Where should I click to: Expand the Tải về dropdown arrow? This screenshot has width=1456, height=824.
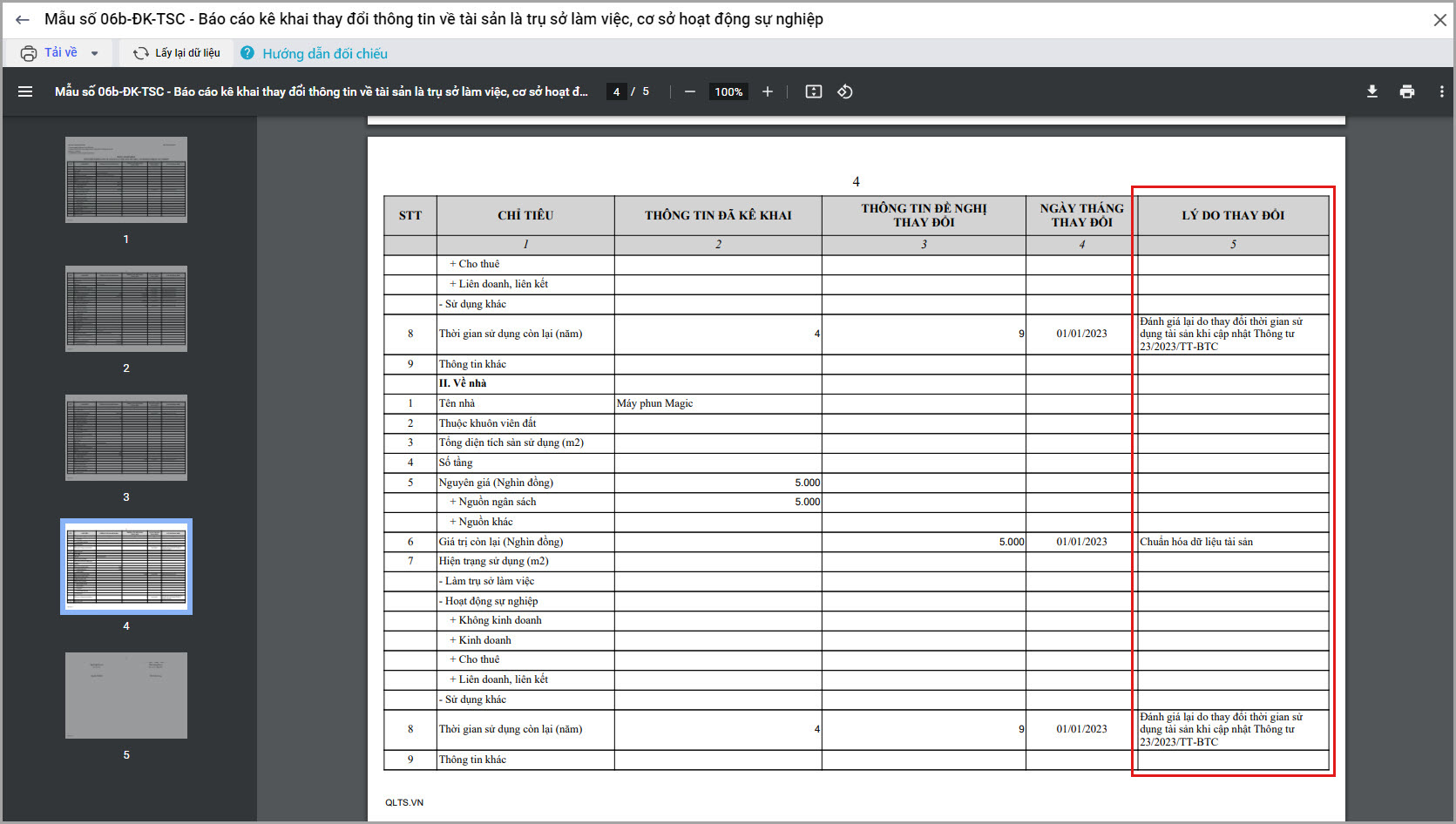(95, 53)
